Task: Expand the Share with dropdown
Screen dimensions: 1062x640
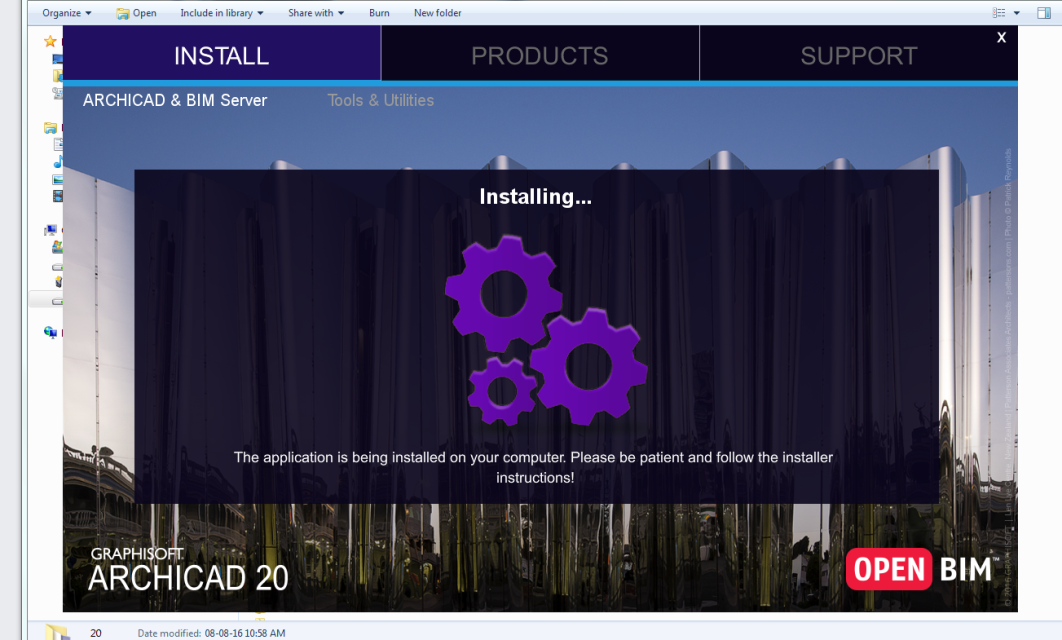Action: pos(316,13)
